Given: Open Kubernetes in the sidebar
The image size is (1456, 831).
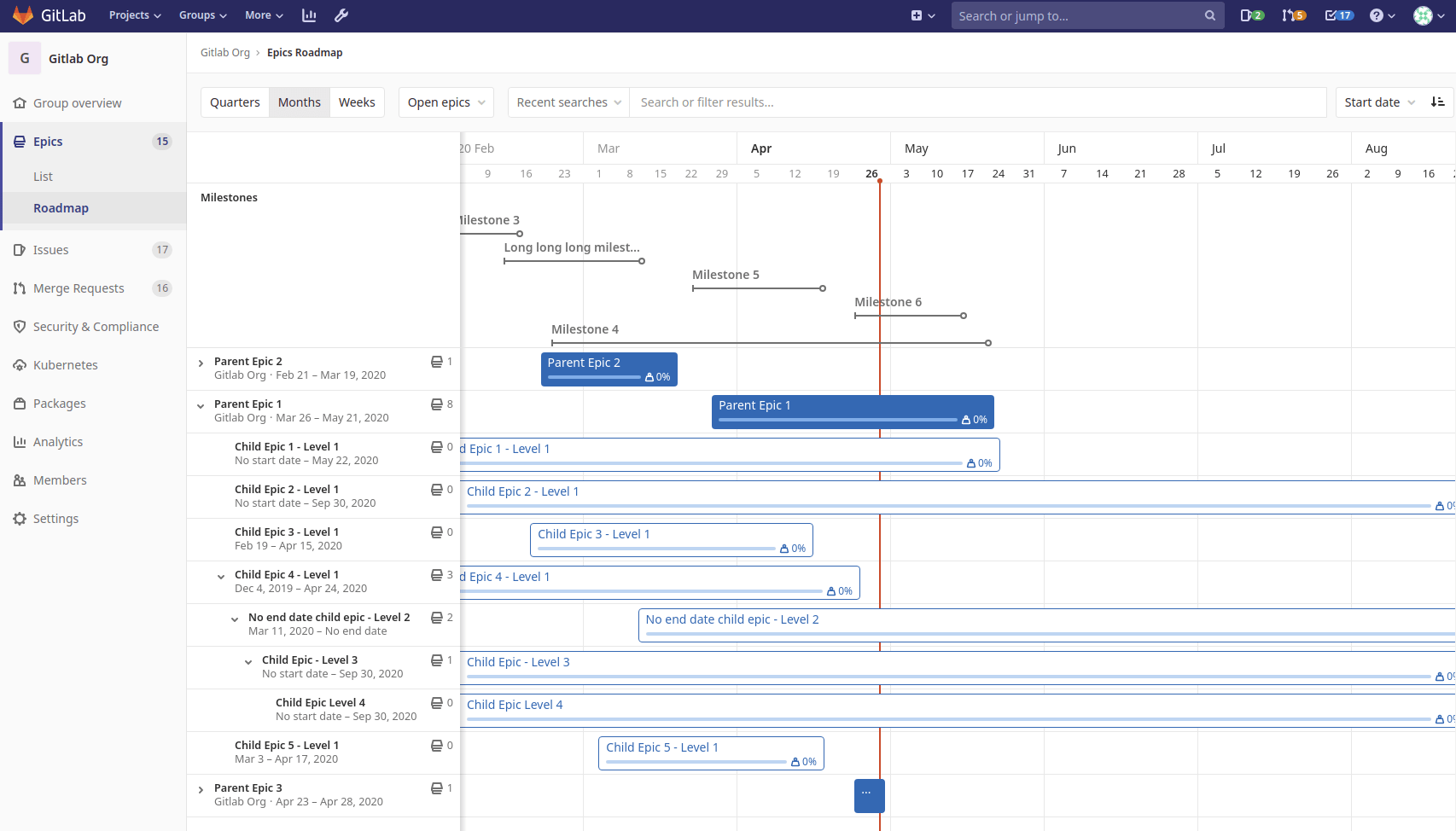Looking at the screenshot, I should point(65,364).
